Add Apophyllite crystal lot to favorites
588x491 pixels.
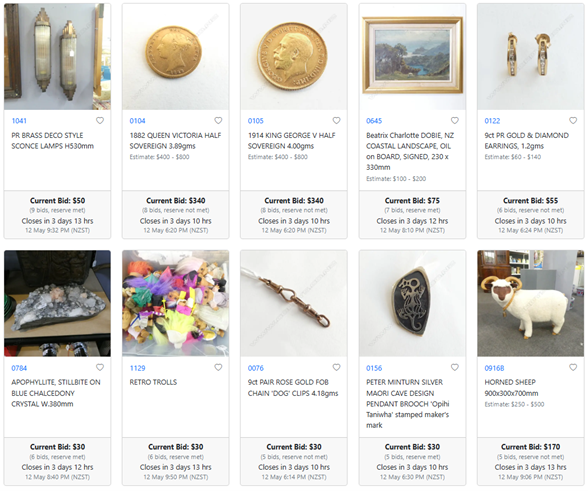tap(100, 367)
